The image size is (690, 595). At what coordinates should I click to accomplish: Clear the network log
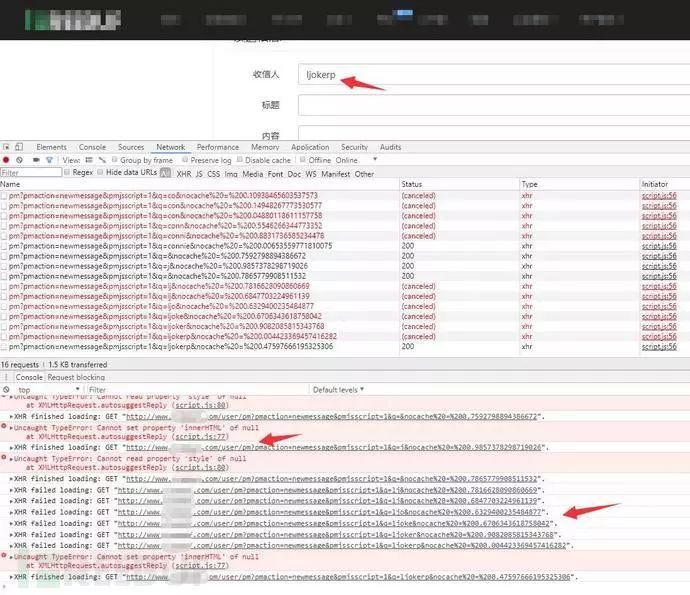(18, 160)
